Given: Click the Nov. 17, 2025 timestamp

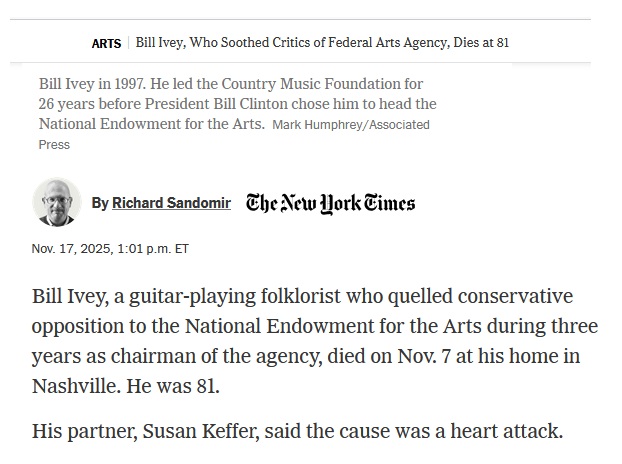Looking at the screenshot, I should coord(110,249).
